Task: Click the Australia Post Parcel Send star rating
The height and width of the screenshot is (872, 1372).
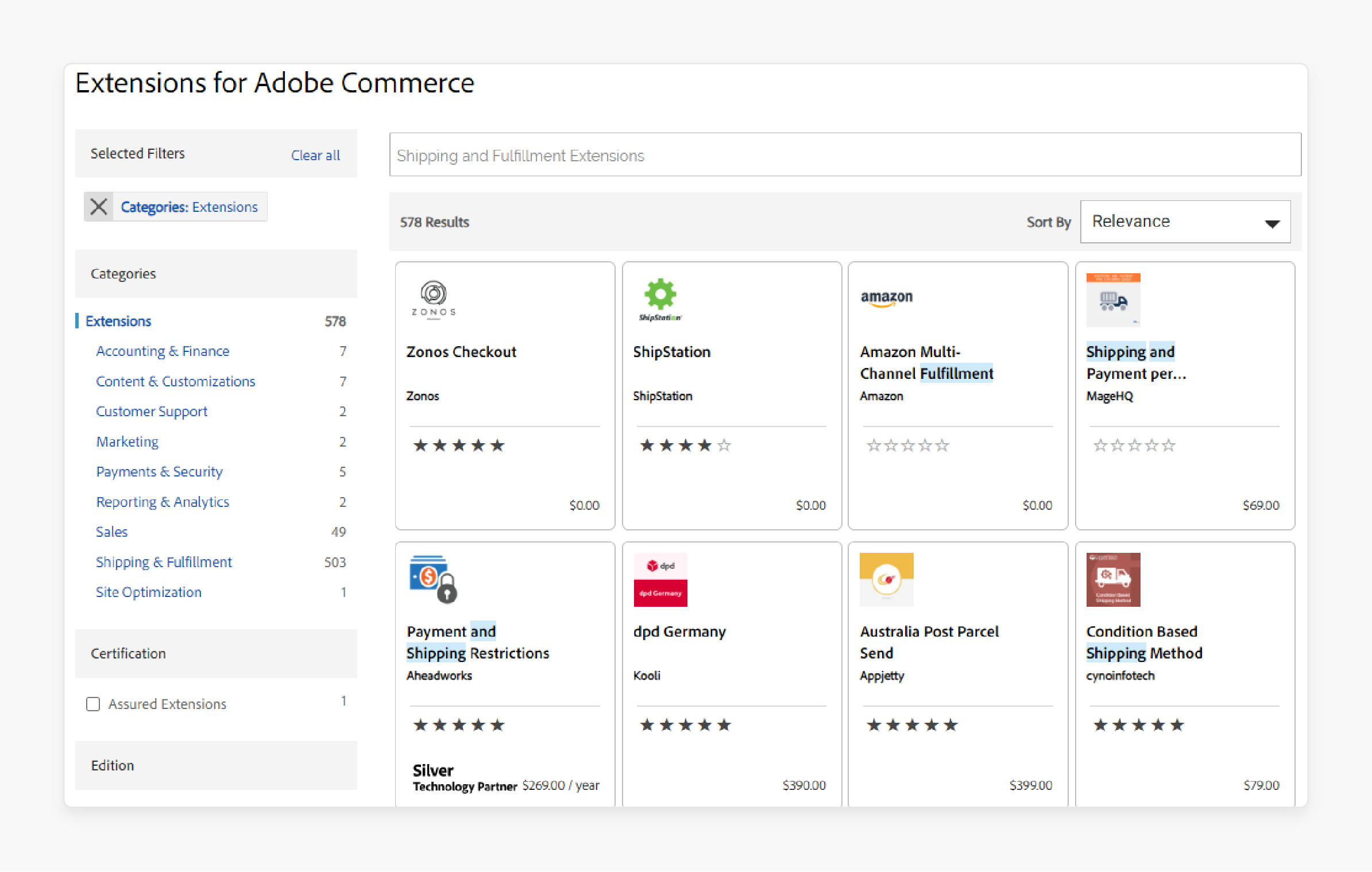Action: pyautogui.click(x=912, y=725)
